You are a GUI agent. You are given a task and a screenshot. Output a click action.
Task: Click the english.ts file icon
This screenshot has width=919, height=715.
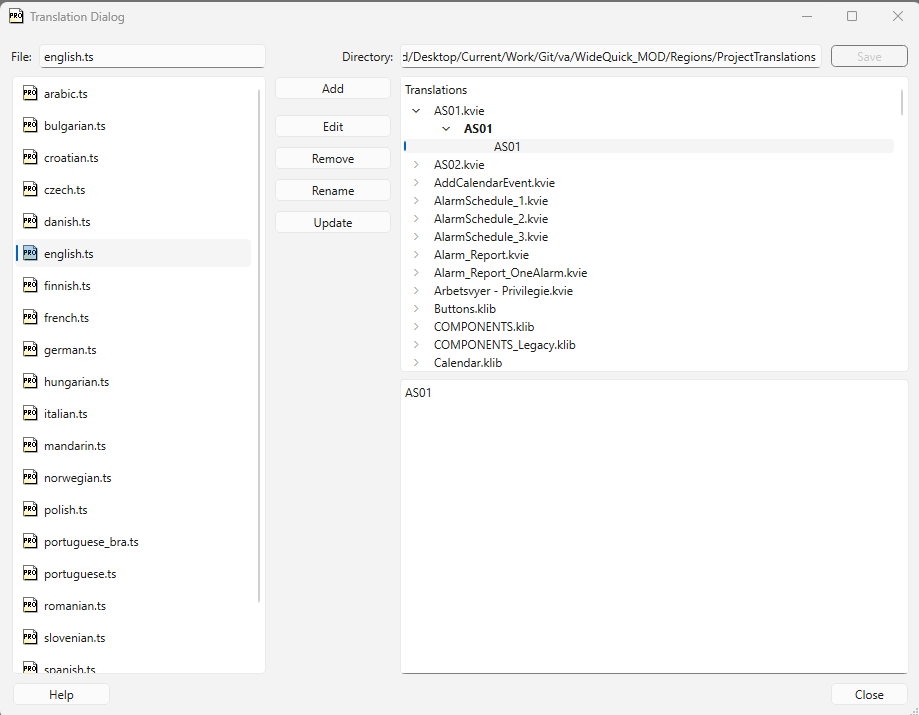tap(30, 253)
